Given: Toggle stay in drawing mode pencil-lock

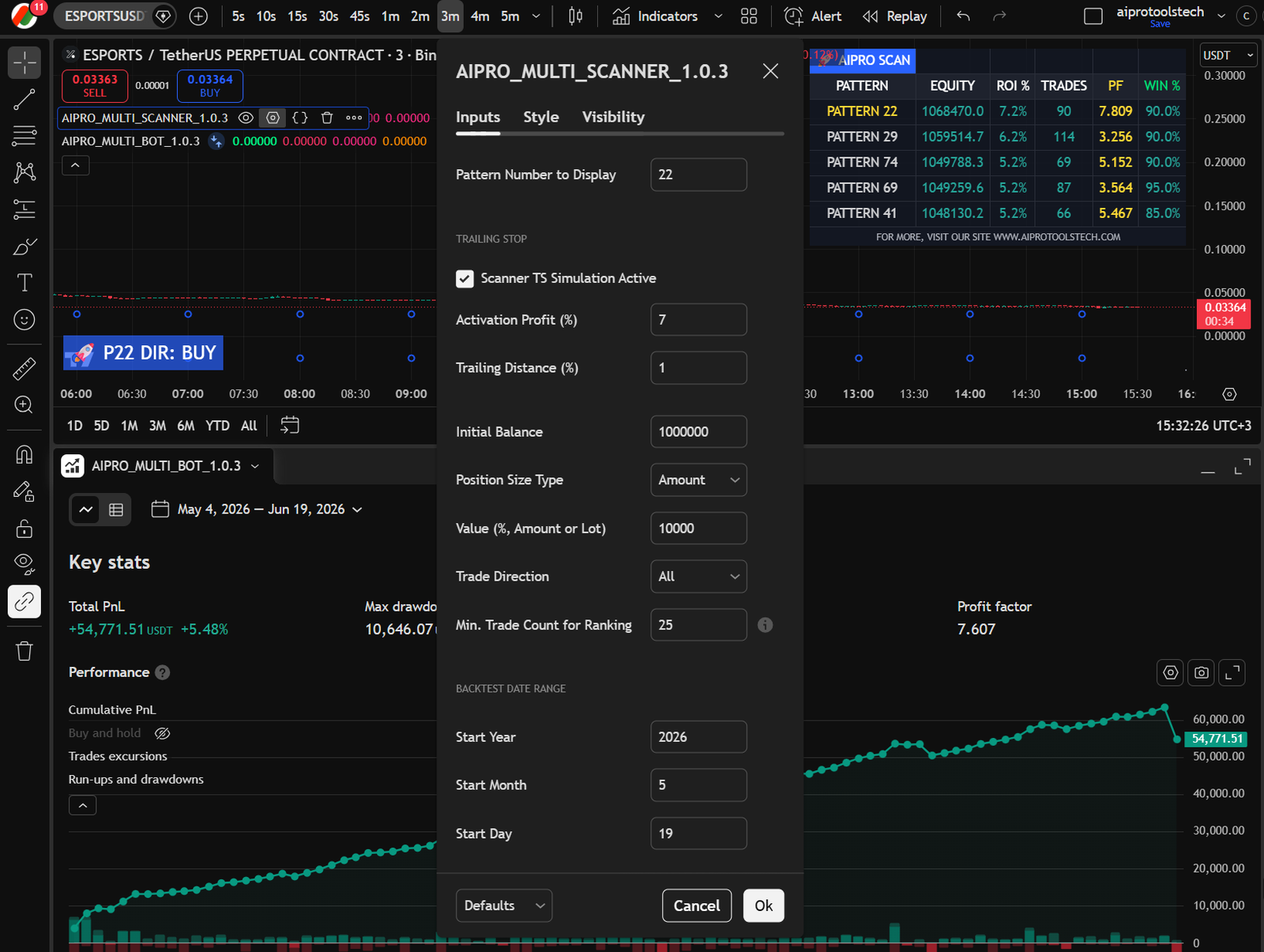Looking at the screenshot, I should tap(24, 491).
